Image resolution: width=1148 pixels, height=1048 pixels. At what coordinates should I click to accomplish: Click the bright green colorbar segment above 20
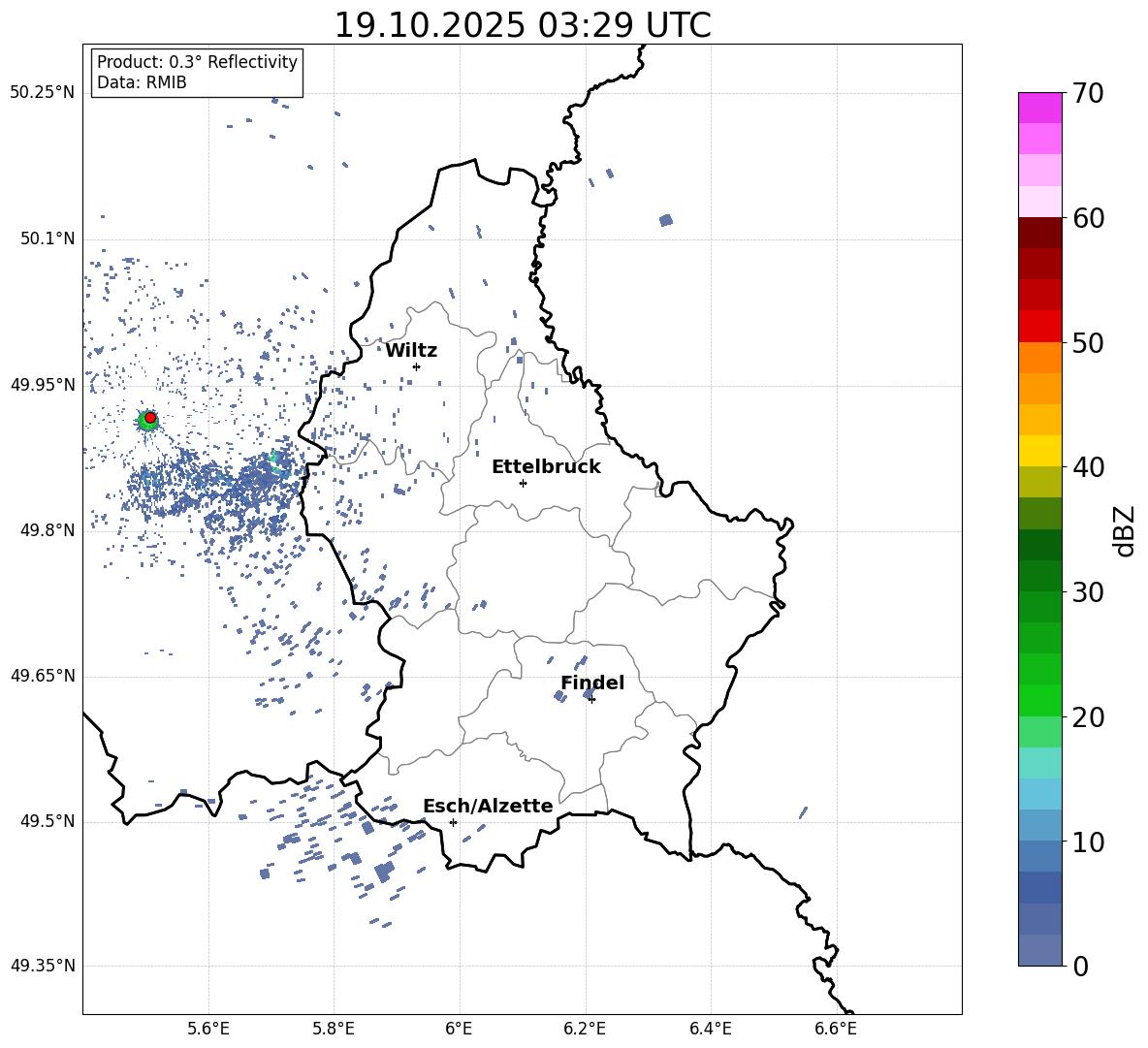(1040, 700)
